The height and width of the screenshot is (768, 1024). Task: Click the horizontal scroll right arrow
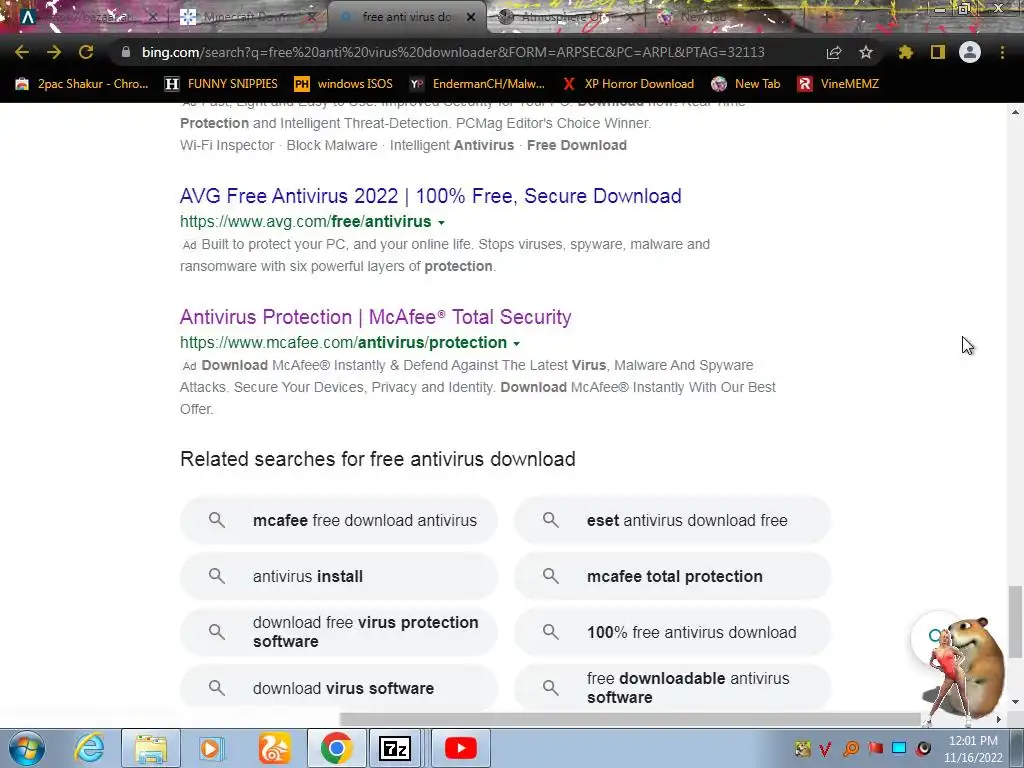(999, 719)
